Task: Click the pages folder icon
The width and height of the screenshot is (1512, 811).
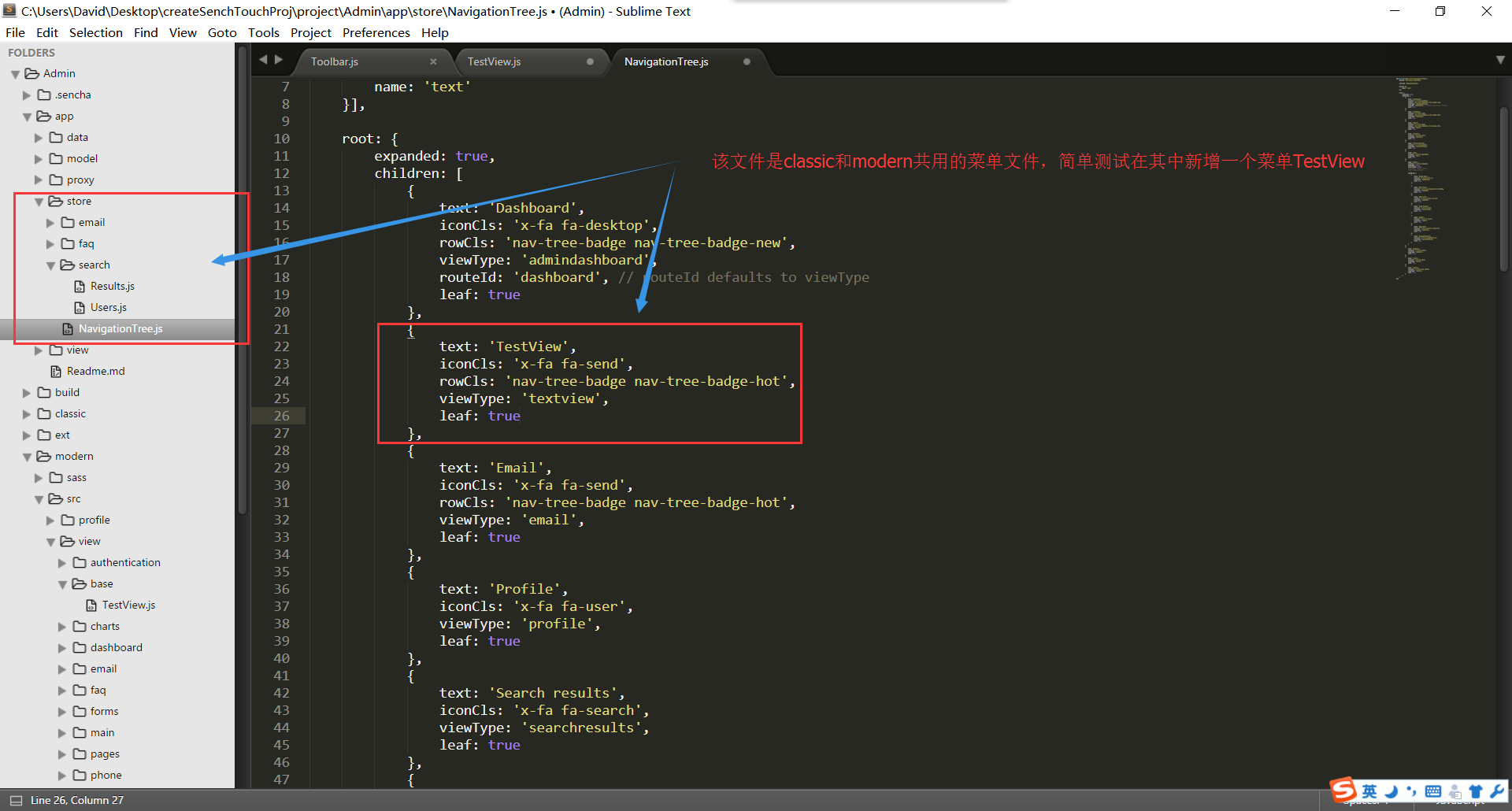Action: [80, 754]
